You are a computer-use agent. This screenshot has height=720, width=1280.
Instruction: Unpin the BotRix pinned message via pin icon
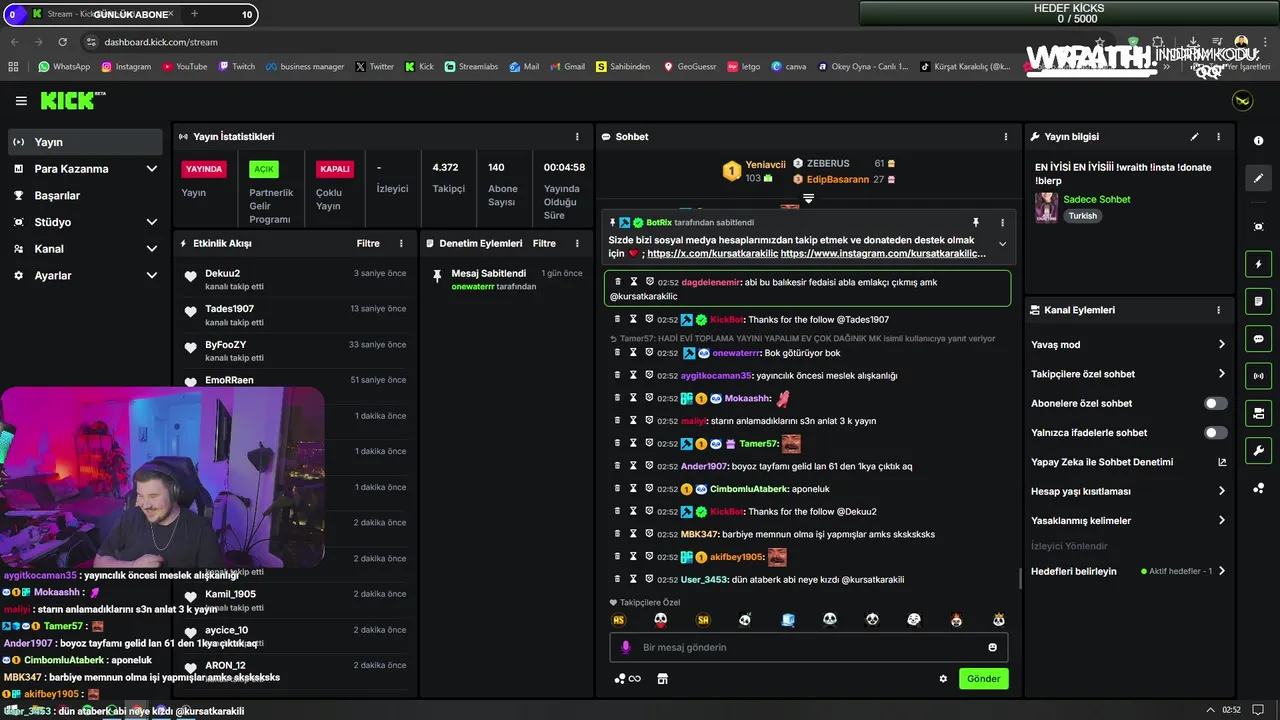(x=976, y=223)
